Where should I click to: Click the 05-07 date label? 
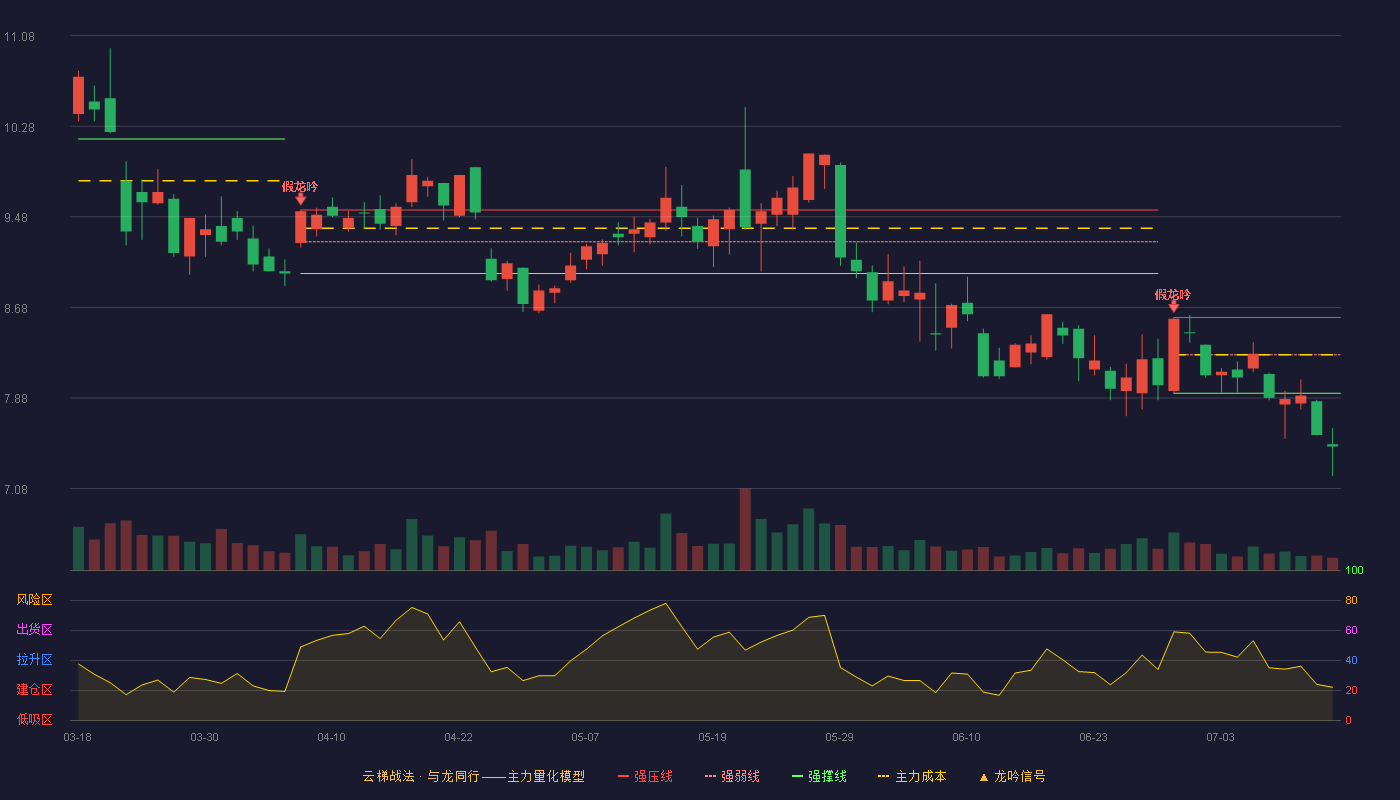click(x=585, y=737)
